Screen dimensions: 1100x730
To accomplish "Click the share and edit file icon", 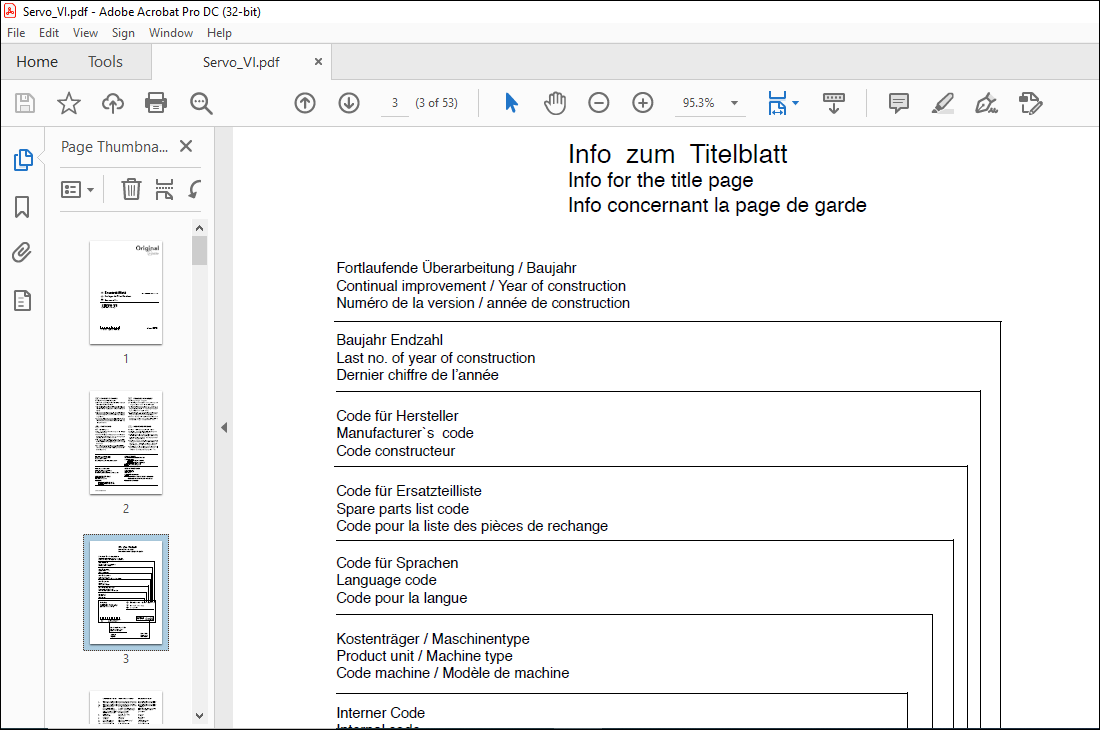I will point(1031,103).
